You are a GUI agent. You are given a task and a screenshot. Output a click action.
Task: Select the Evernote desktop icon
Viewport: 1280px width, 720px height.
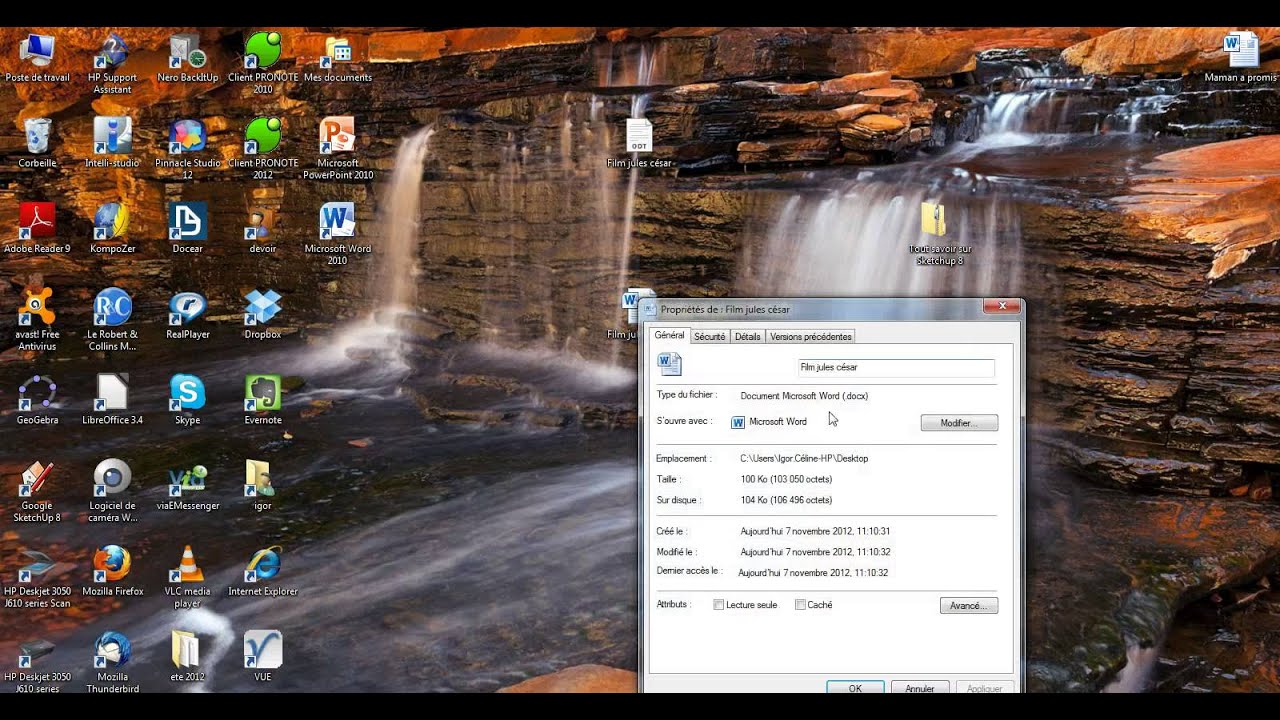point(263,399)
